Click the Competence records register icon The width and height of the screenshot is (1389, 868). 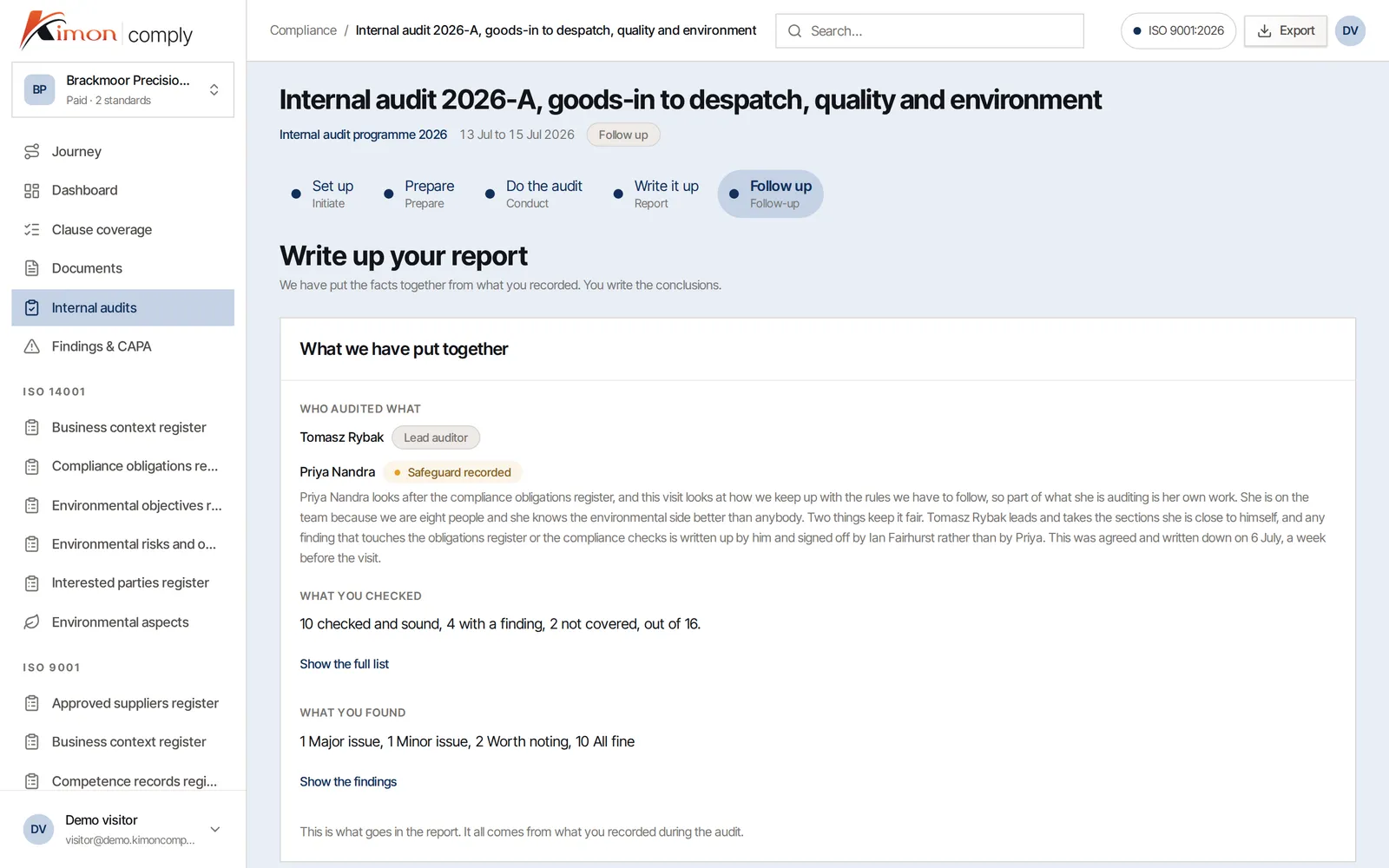click(x=32, y=781)
